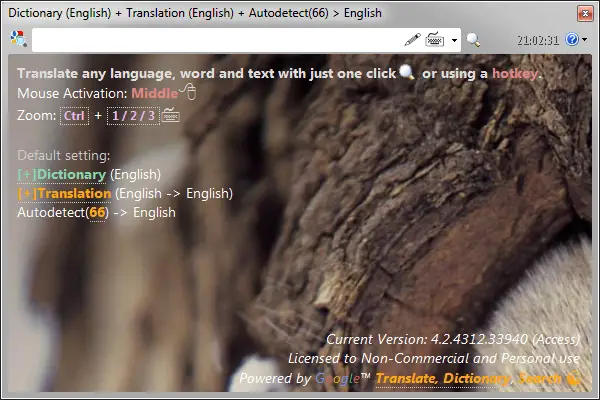
Task: Open the Search link in footer
Action: pyautogui.click(x=540, y=378)
